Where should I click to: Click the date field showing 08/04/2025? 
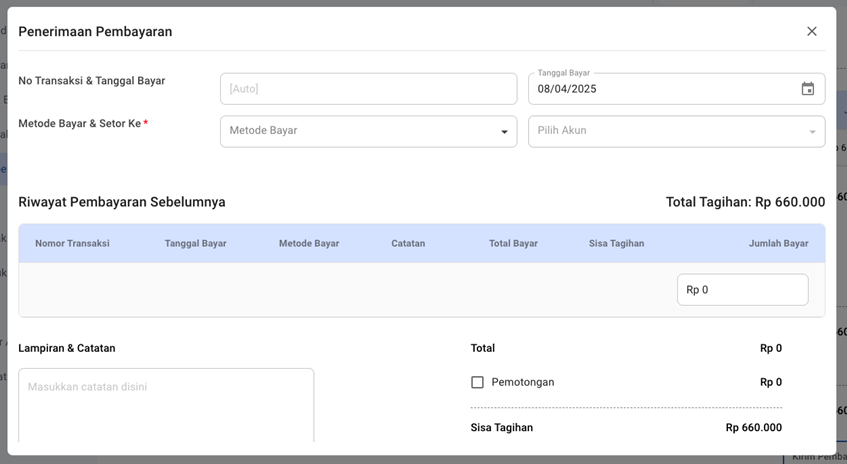point(660,89)
